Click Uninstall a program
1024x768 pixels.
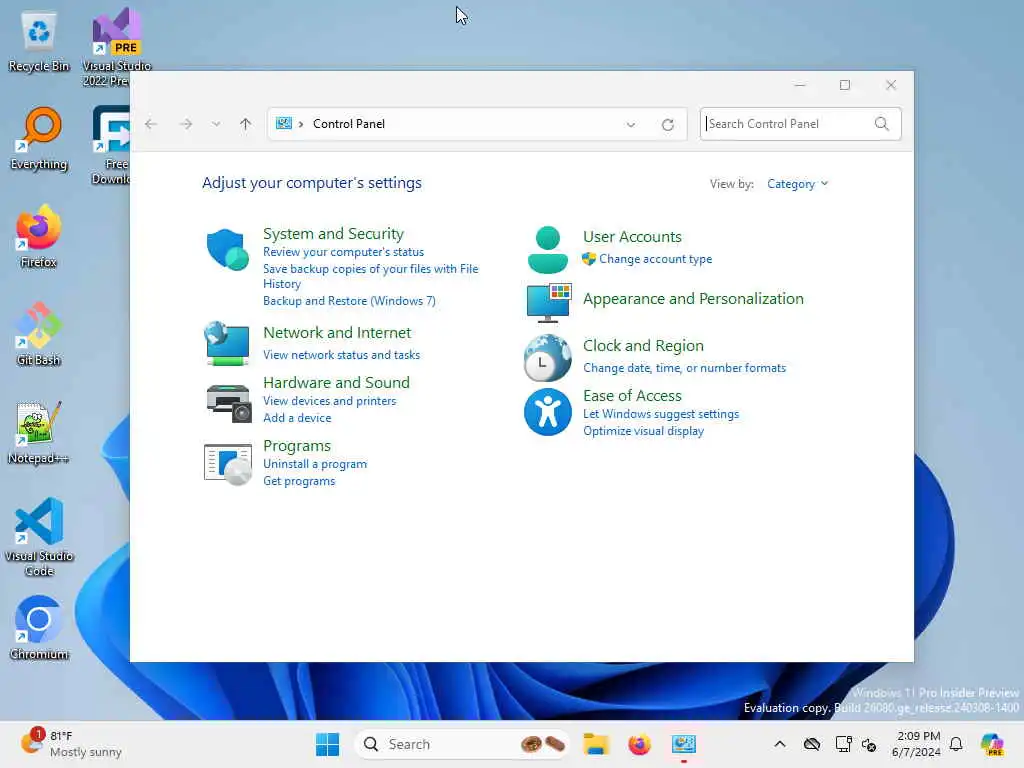[x=315, y=464]
